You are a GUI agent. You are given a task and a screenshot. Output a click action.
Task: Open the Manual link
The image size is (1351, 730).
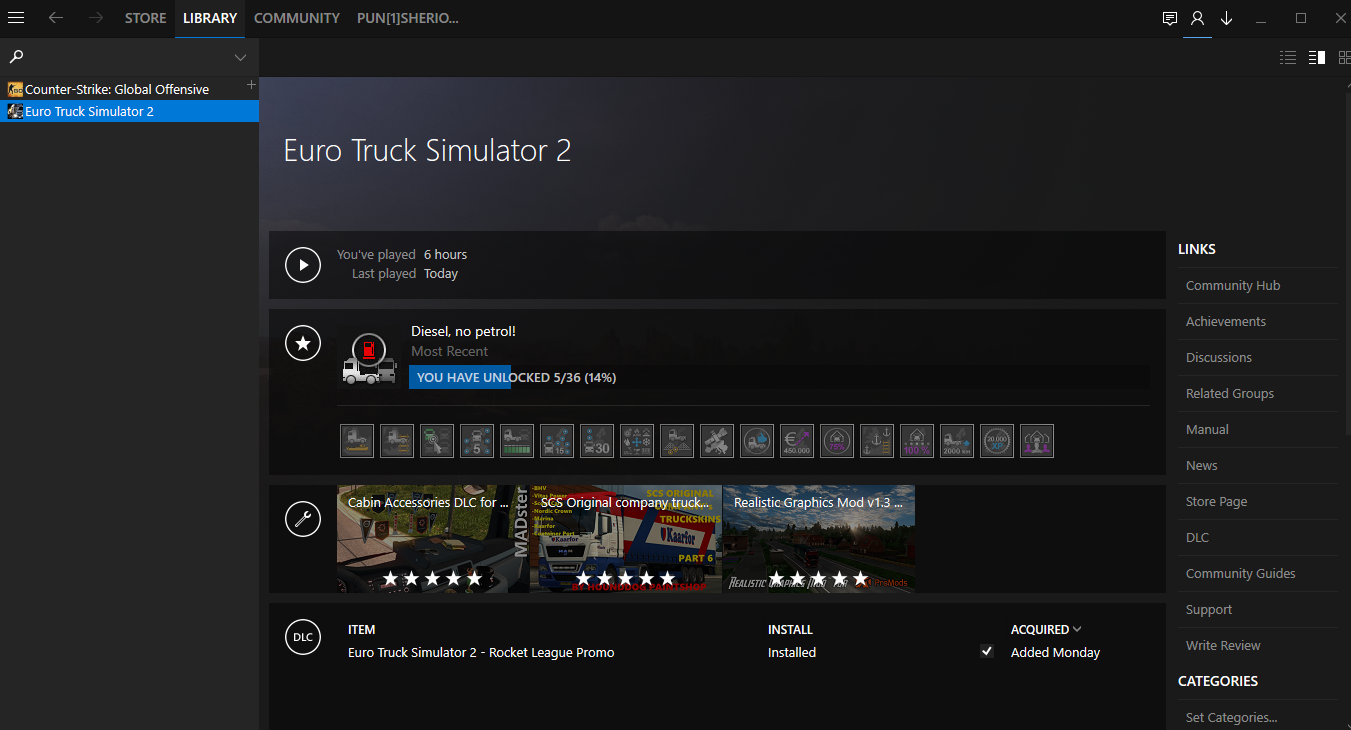tap(1207, 429)
